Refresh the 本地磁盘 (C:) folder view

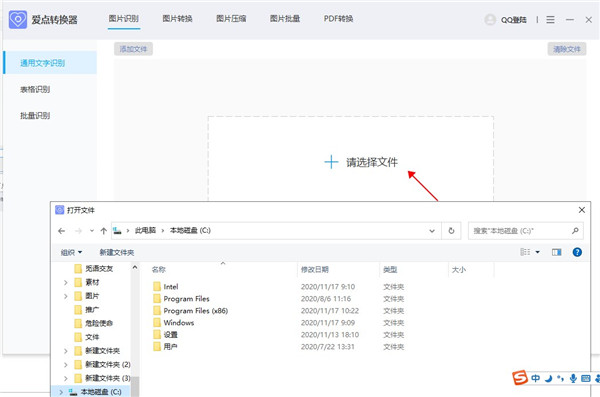pos(451,230)
